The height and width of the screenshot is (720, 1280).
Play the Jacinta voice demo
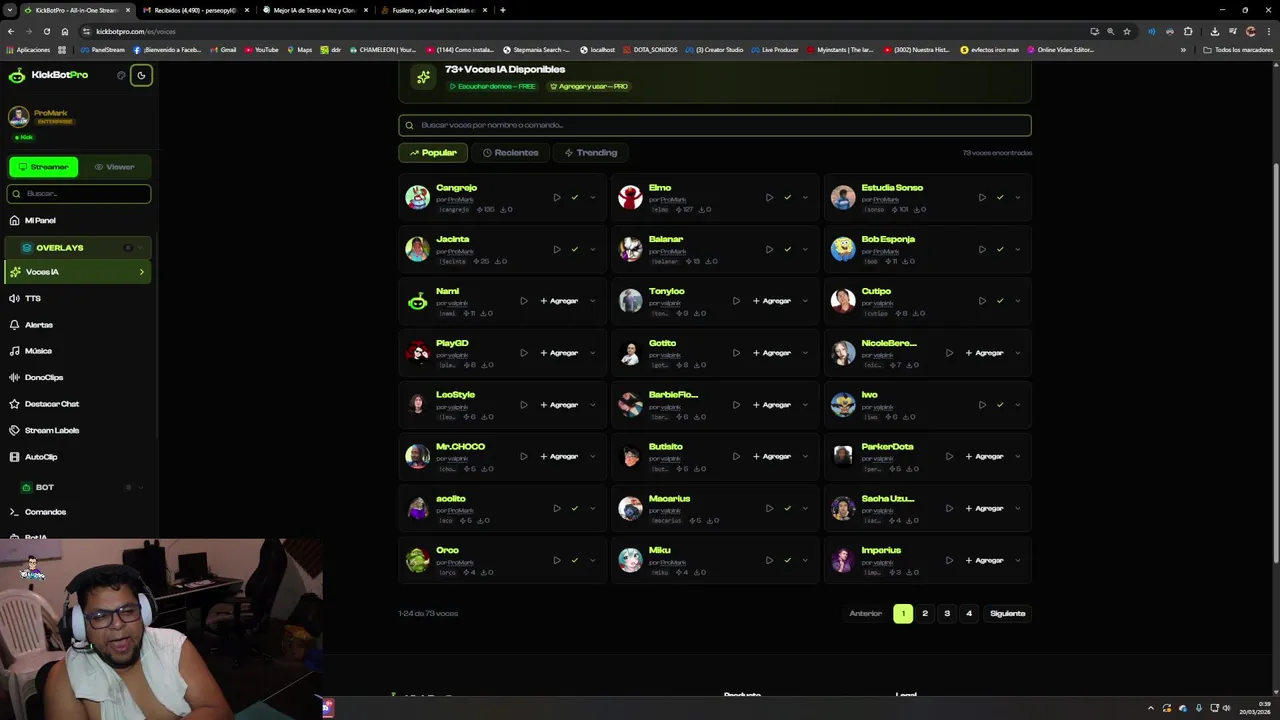pos(557,249)
